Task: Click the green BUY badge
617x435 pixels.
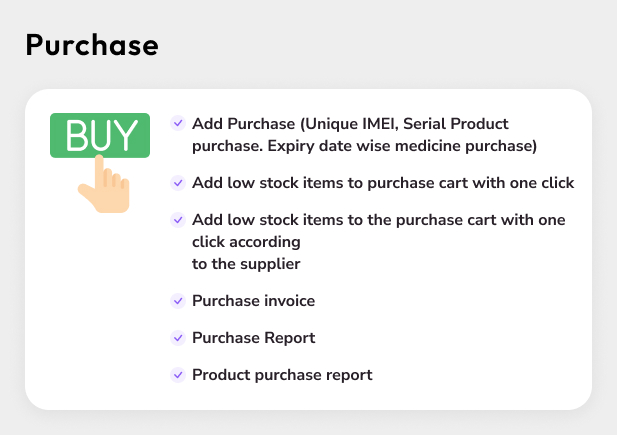Action: [x=100, y=137]
